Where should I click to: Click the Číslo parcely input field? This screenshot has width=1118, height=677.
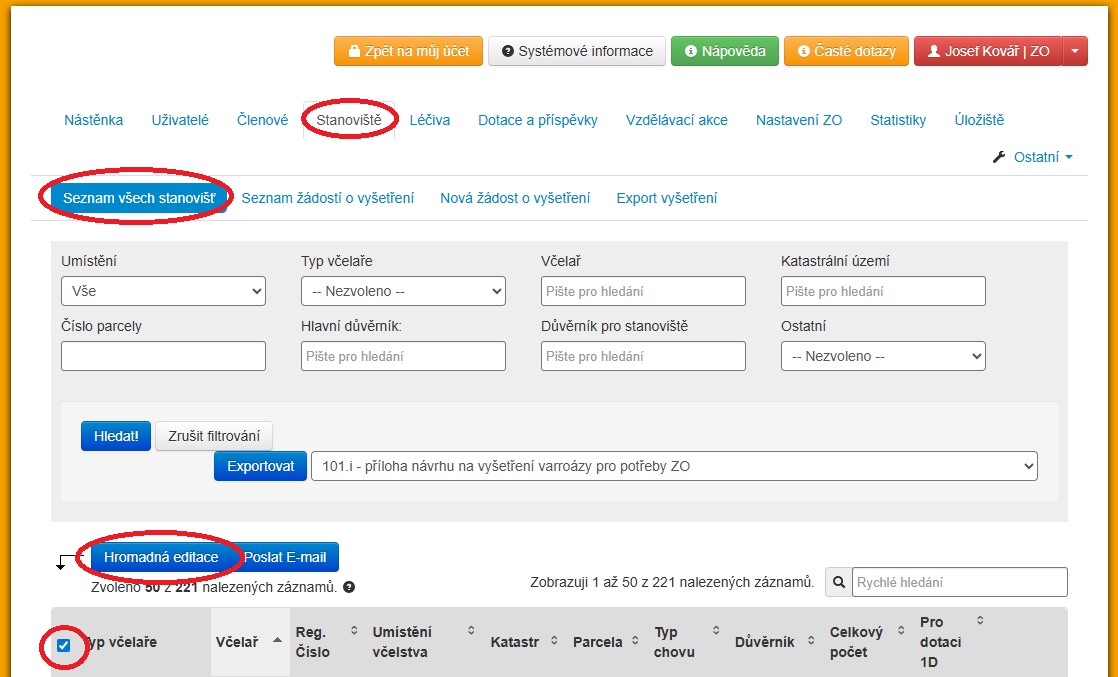[x=163, y=356]
